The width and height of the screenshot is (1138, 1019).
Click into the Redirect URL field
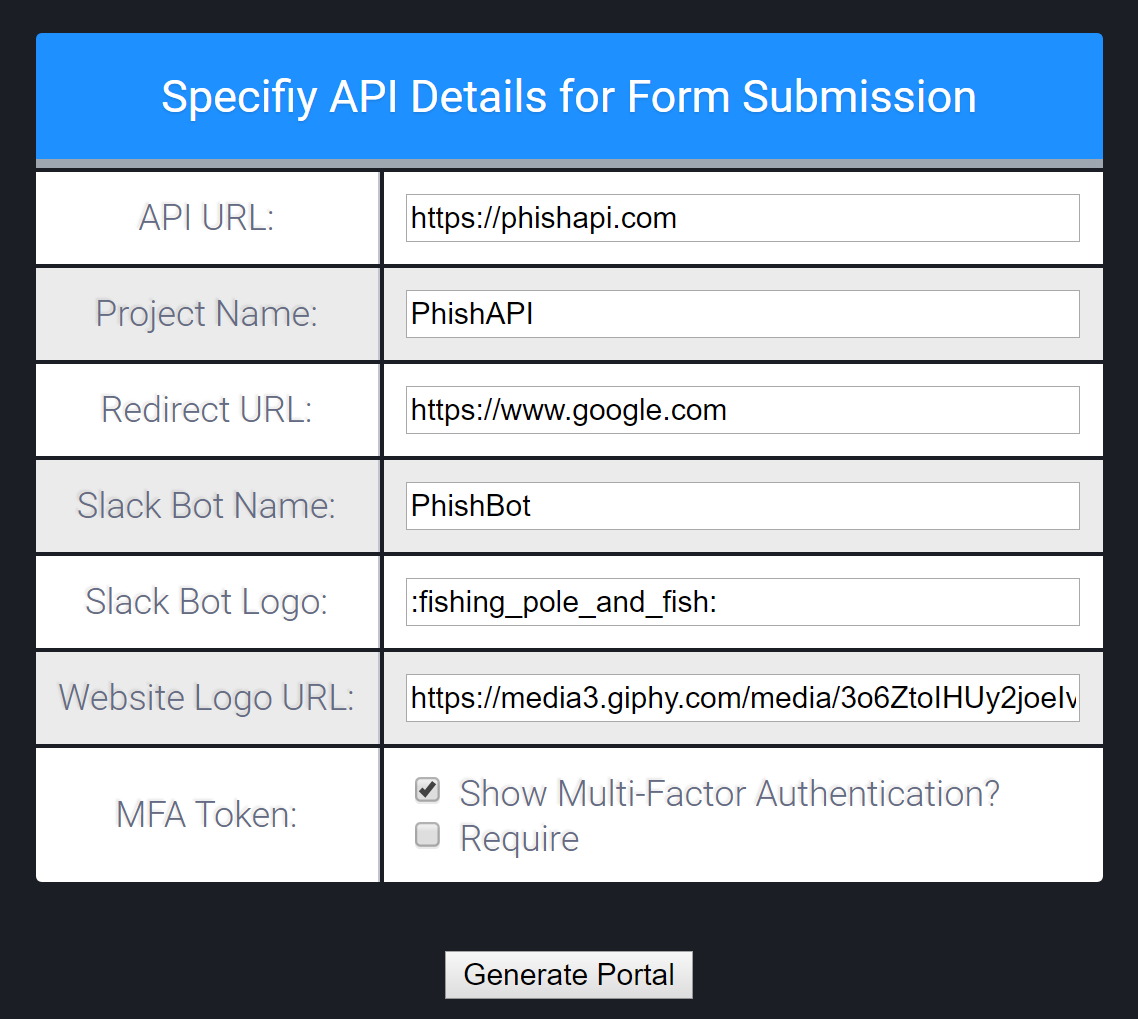click(742, 410)
